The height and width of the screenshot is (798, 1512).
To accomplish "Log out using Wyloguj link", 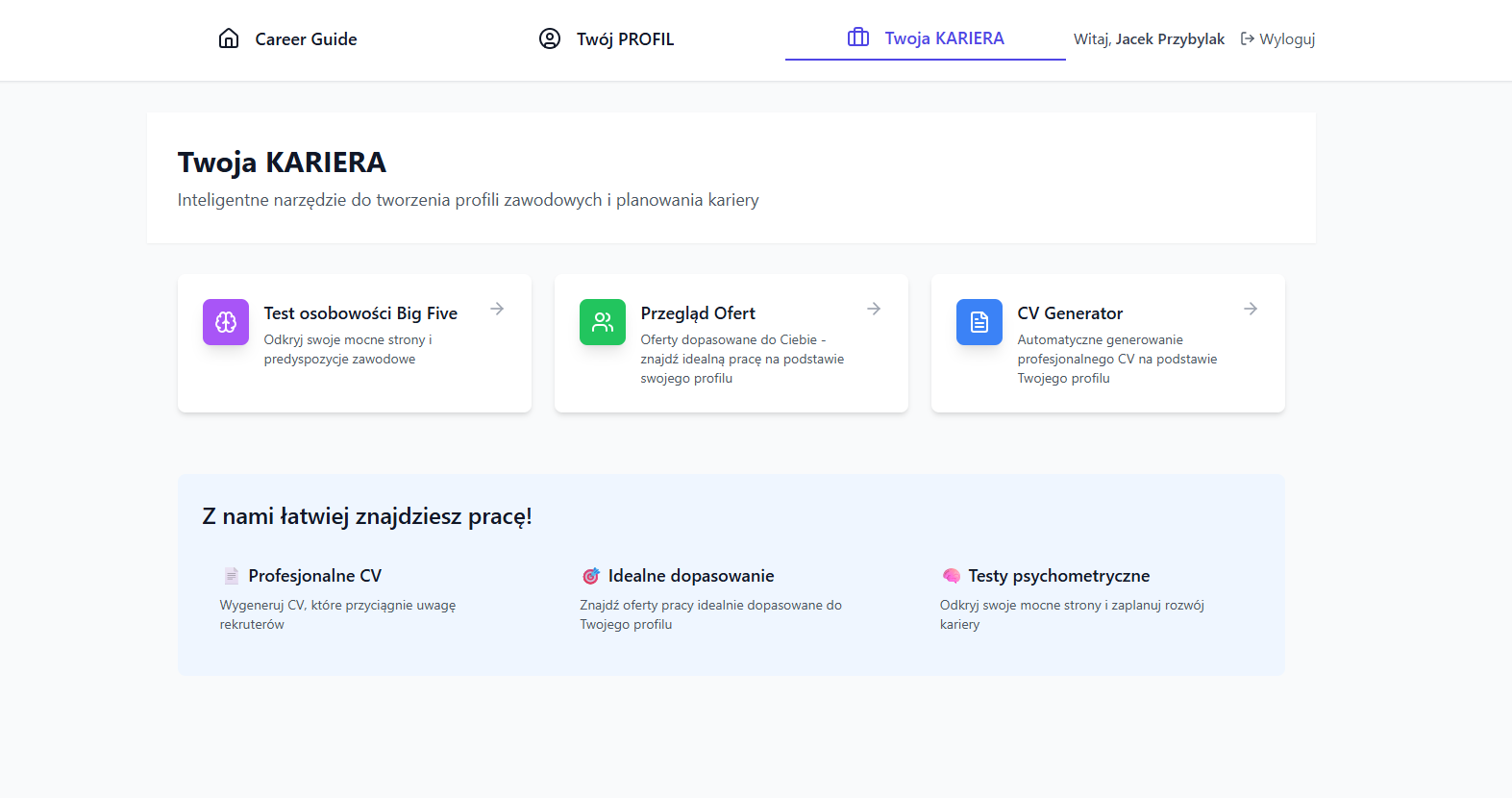I will pyautogui.click(x=1277, y=39).
